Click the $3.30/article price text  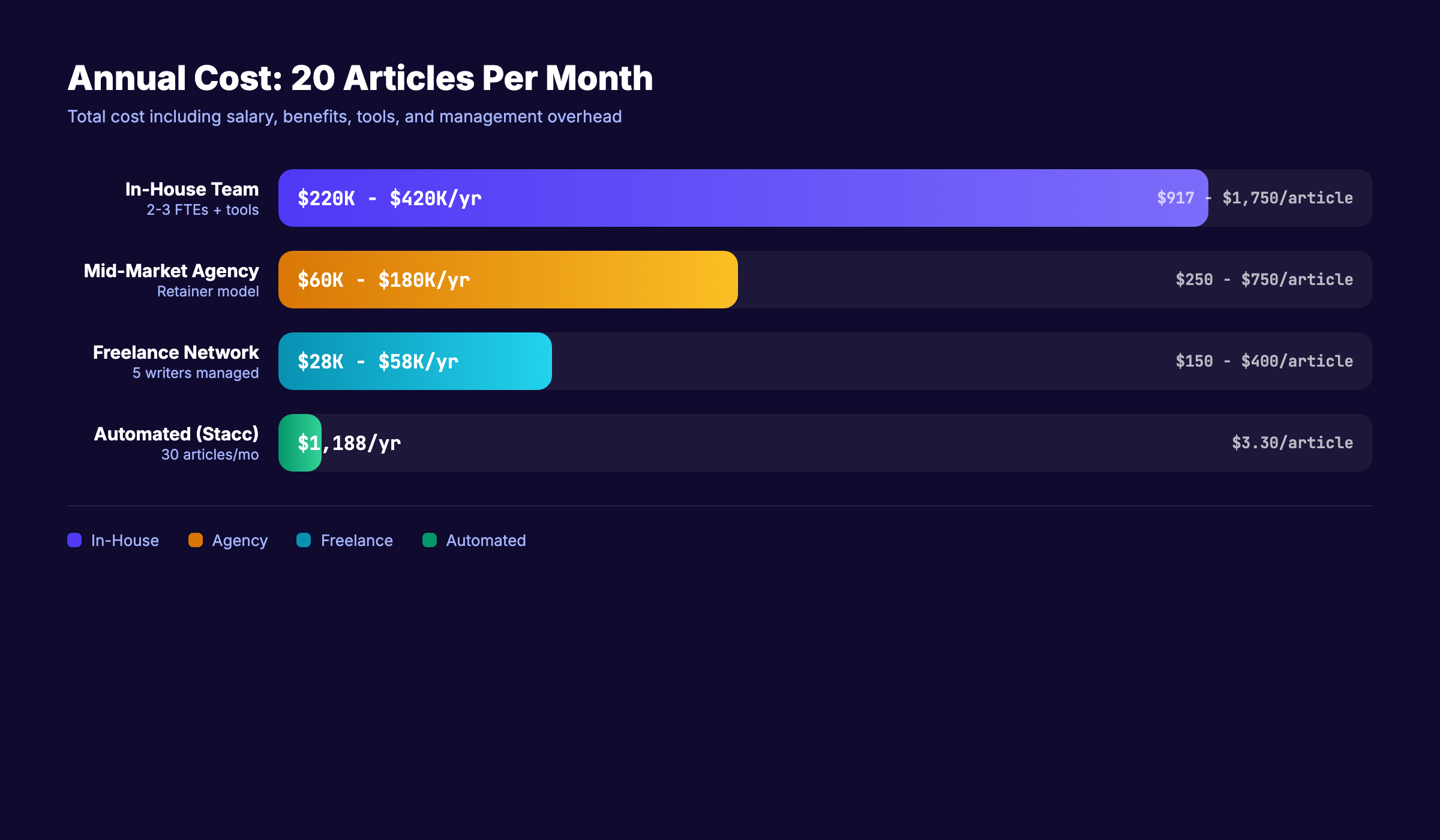(x=1292, y=443)
